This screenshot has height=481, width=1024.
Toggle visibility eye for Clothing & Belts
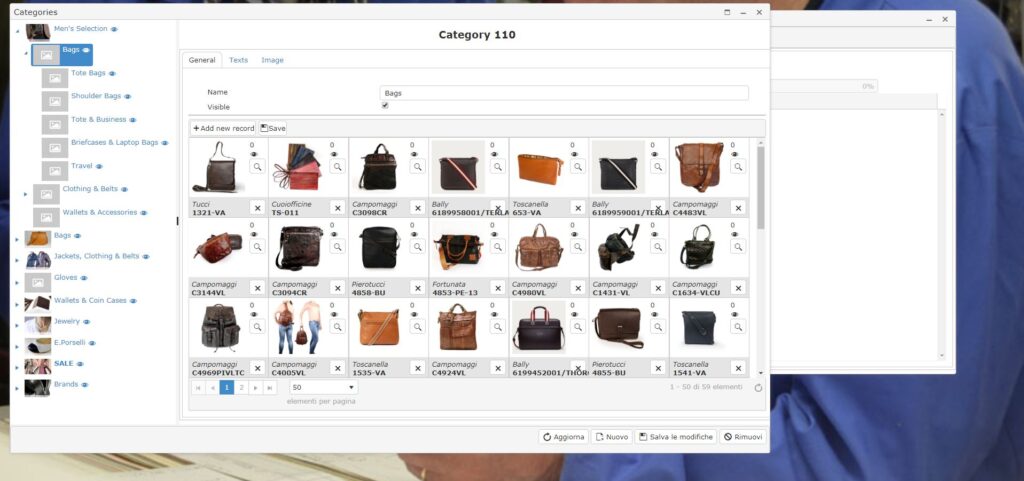point(124,189)
